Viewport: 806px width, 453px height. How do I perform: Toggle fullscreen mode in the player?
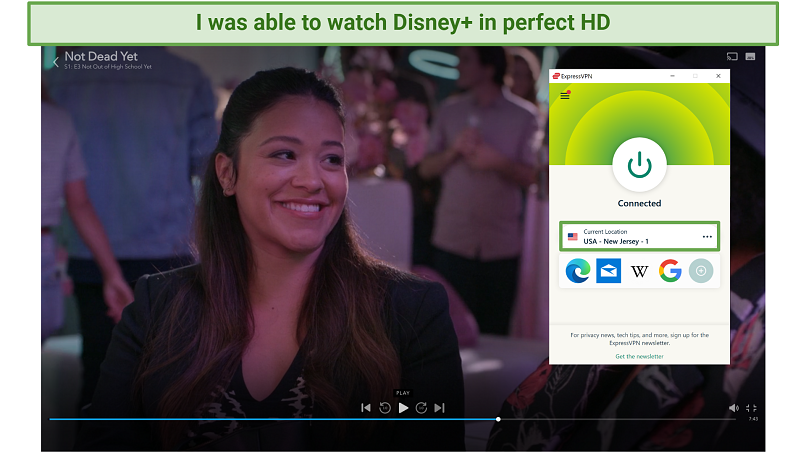point(753,408)
